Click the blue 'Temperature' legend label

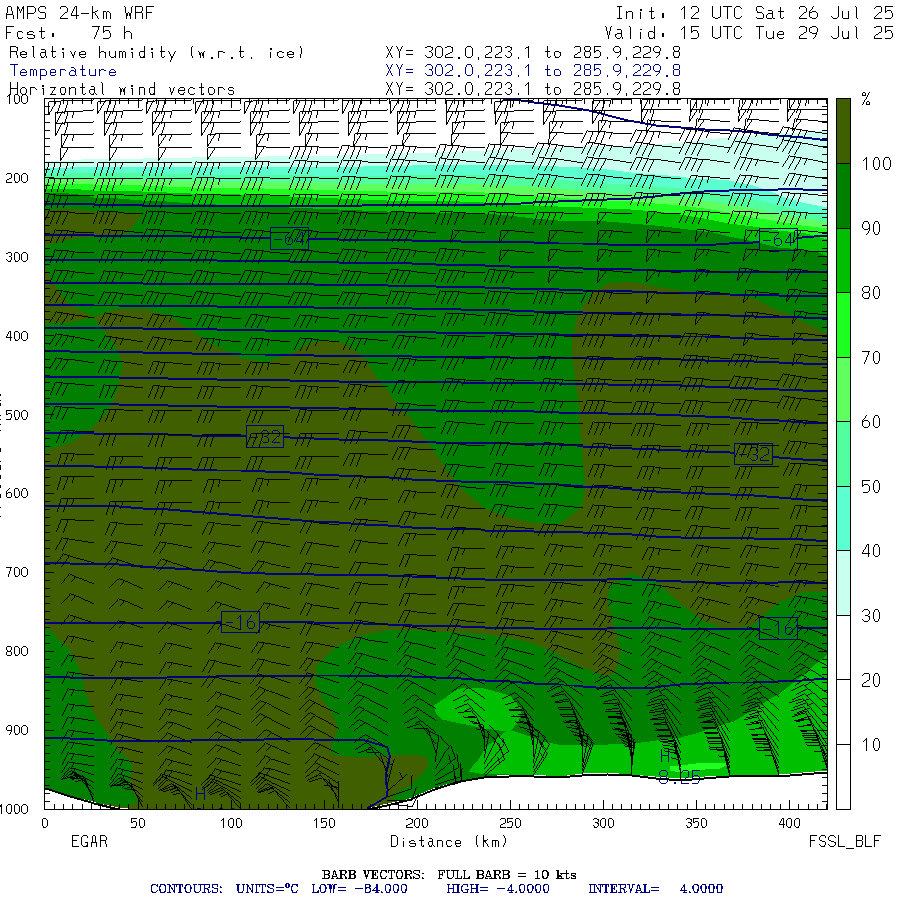[63, 71]
